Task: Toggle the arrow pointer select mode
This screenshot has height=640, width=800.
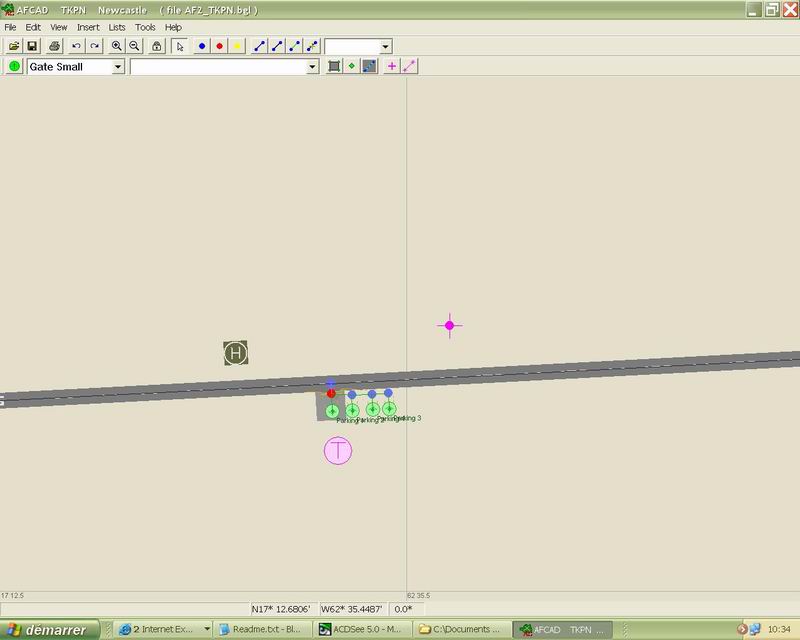Action: coord(180,46)
